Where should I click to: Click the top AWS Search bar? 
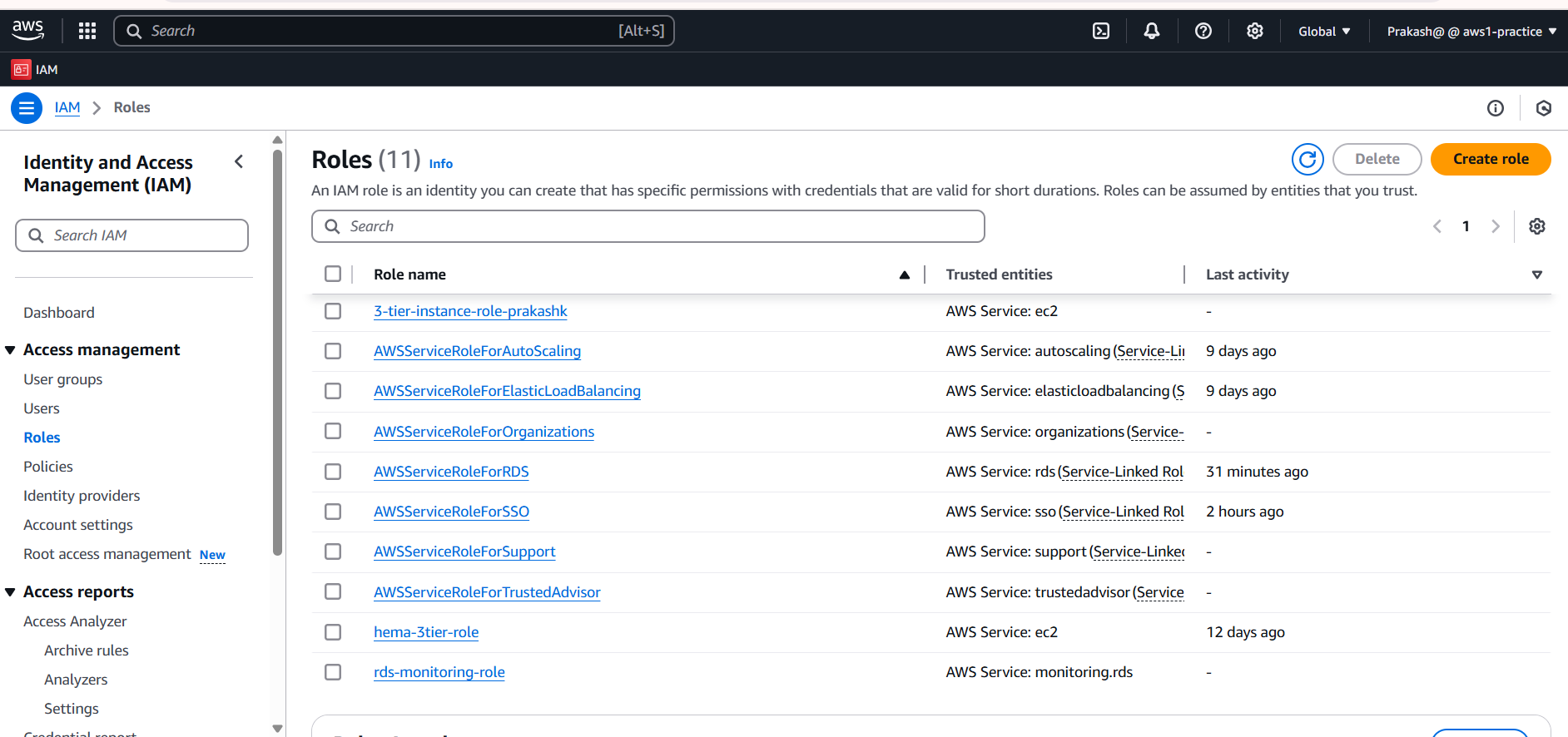coord(394,31)
